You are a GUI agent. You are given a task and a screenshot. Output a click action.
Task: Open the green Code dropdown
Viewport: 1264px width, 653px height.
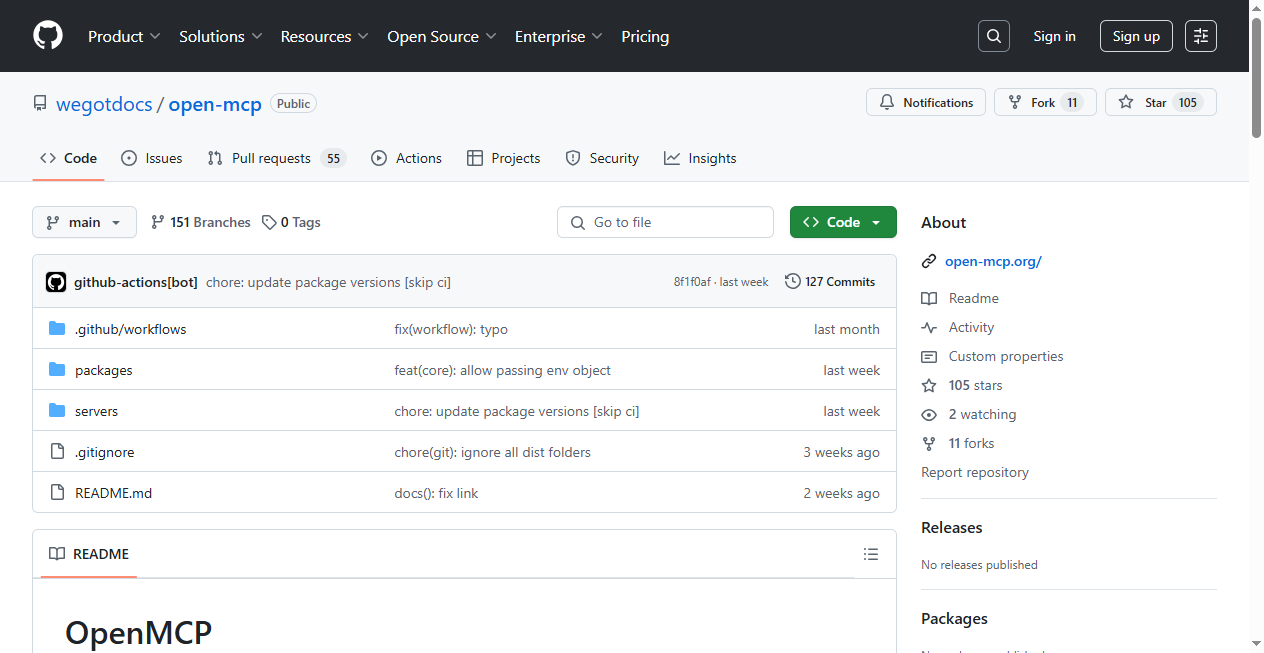[x=843, y=222]
